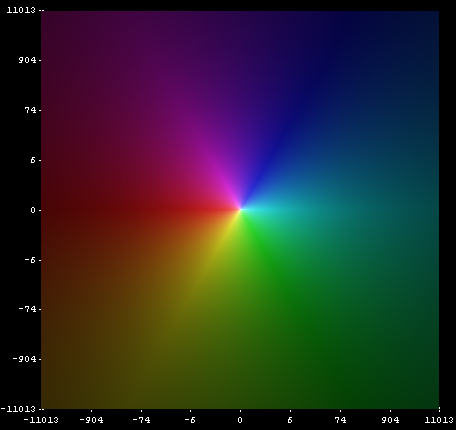Pick the cyan ray right of center
This screenshot has width=456, height=430.
(x=280, y=210)
